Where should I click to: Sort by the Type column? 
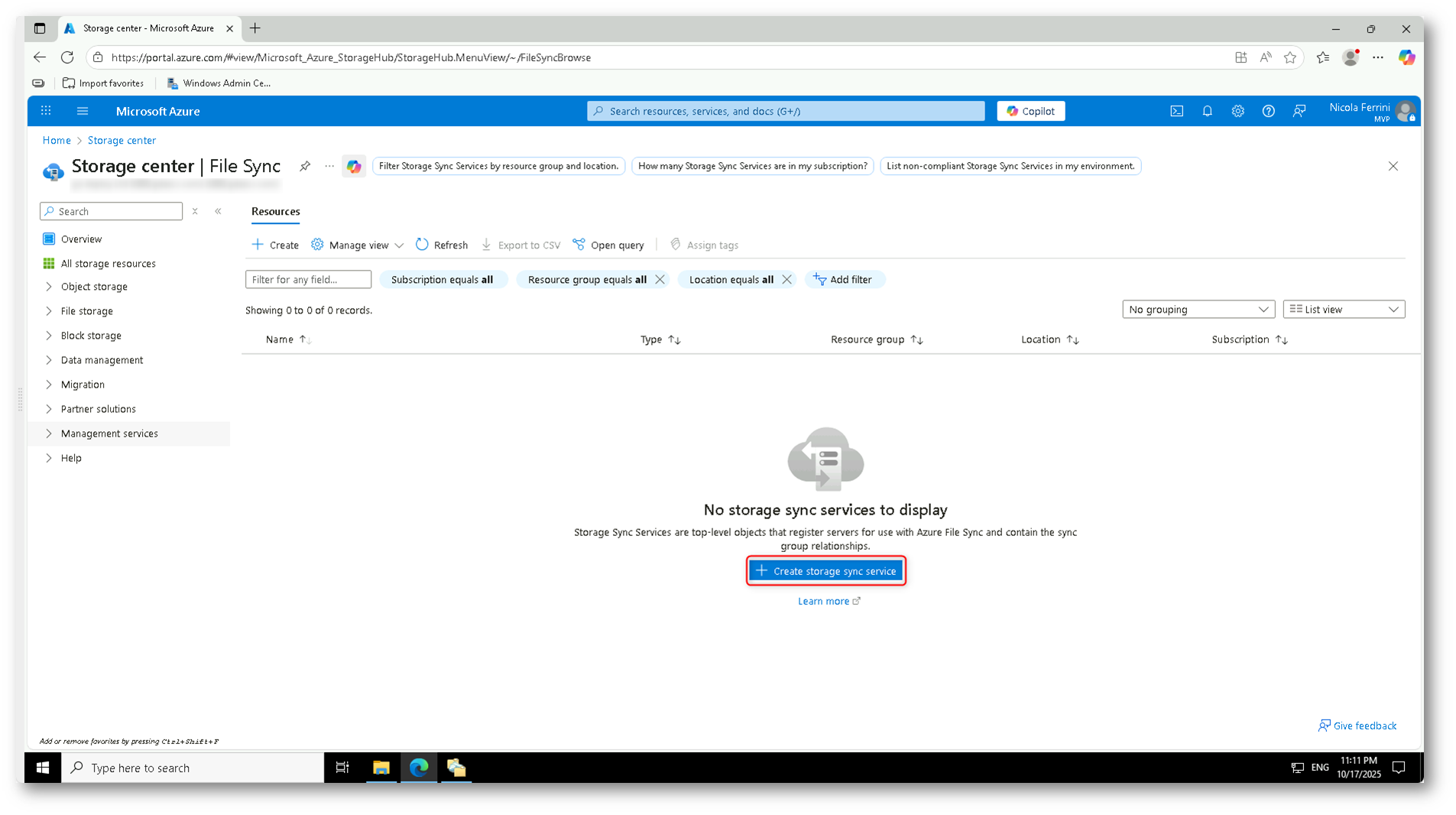tap(660, 339)
